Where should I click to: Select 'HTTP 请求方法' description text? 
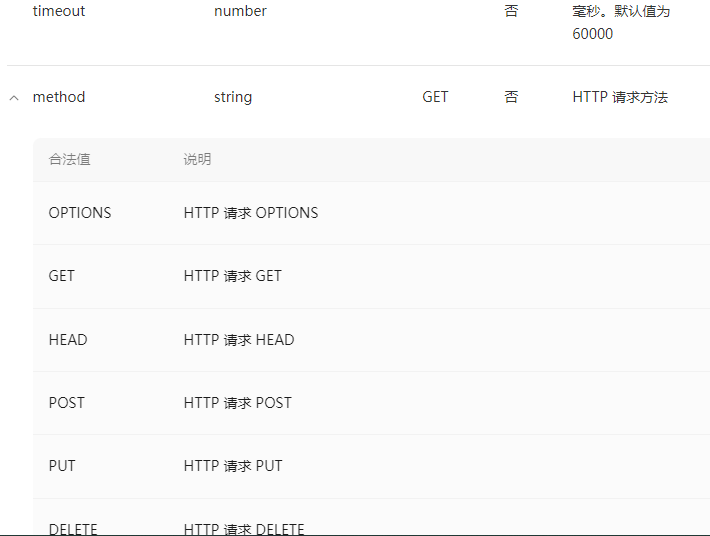620,97
